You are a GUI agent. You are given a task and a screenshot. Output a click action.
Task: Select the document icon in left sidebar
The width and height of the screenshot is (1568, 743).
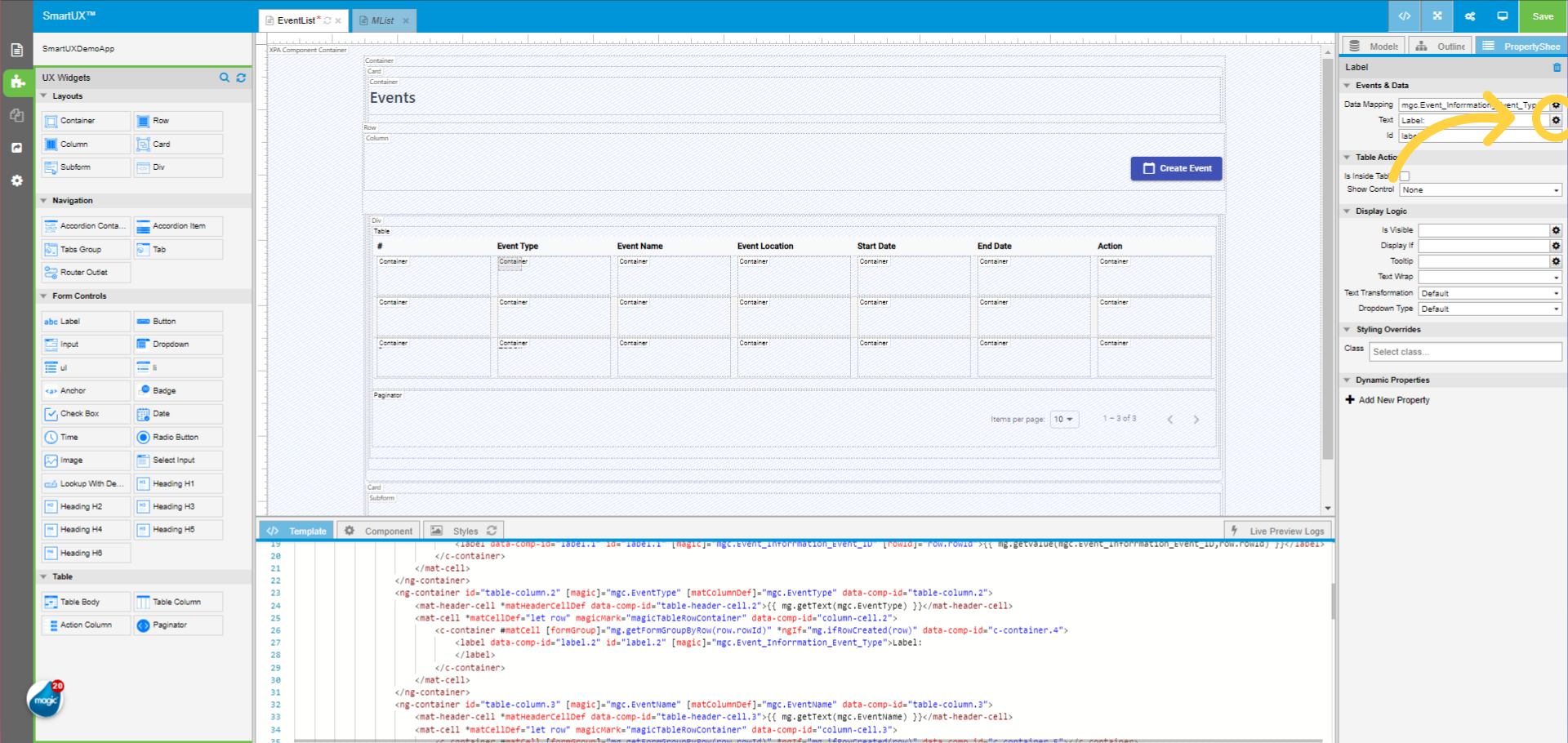(x=17, y=49)
